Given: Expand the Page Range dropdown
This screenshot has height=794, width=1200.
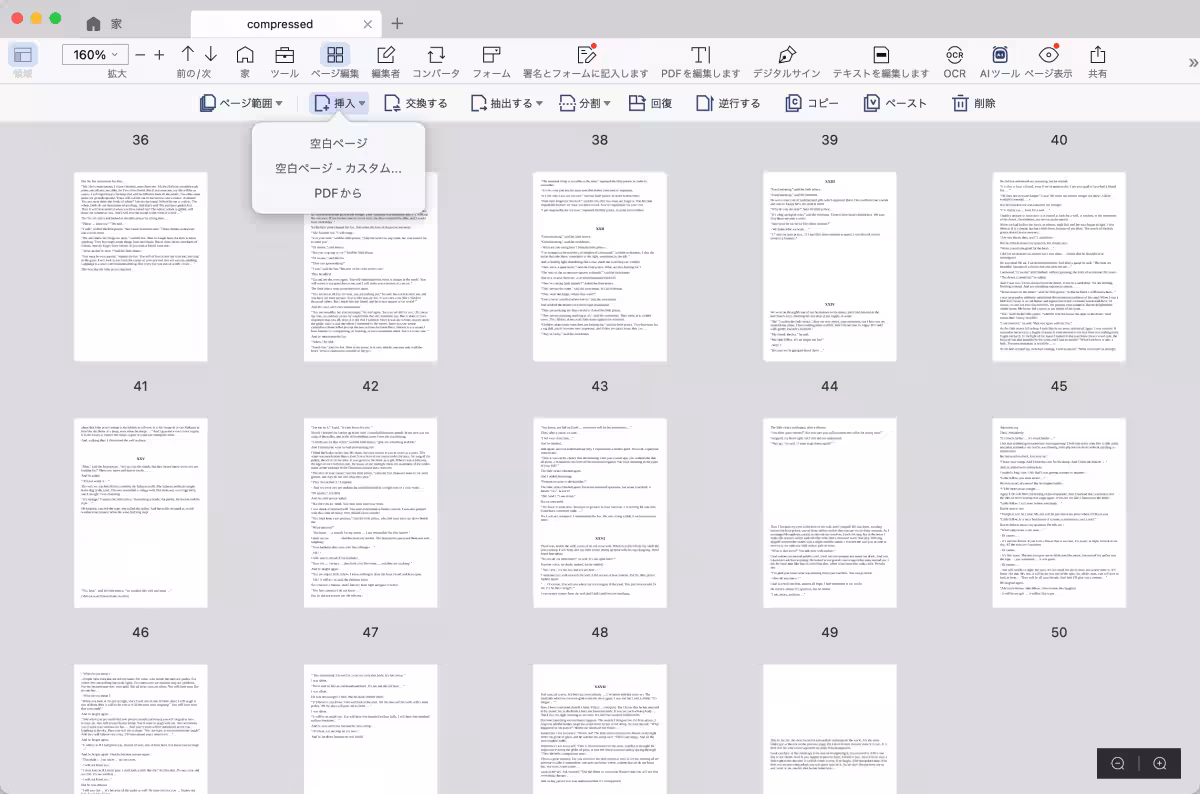Looking at the screenshot, I should coord(241,103).
